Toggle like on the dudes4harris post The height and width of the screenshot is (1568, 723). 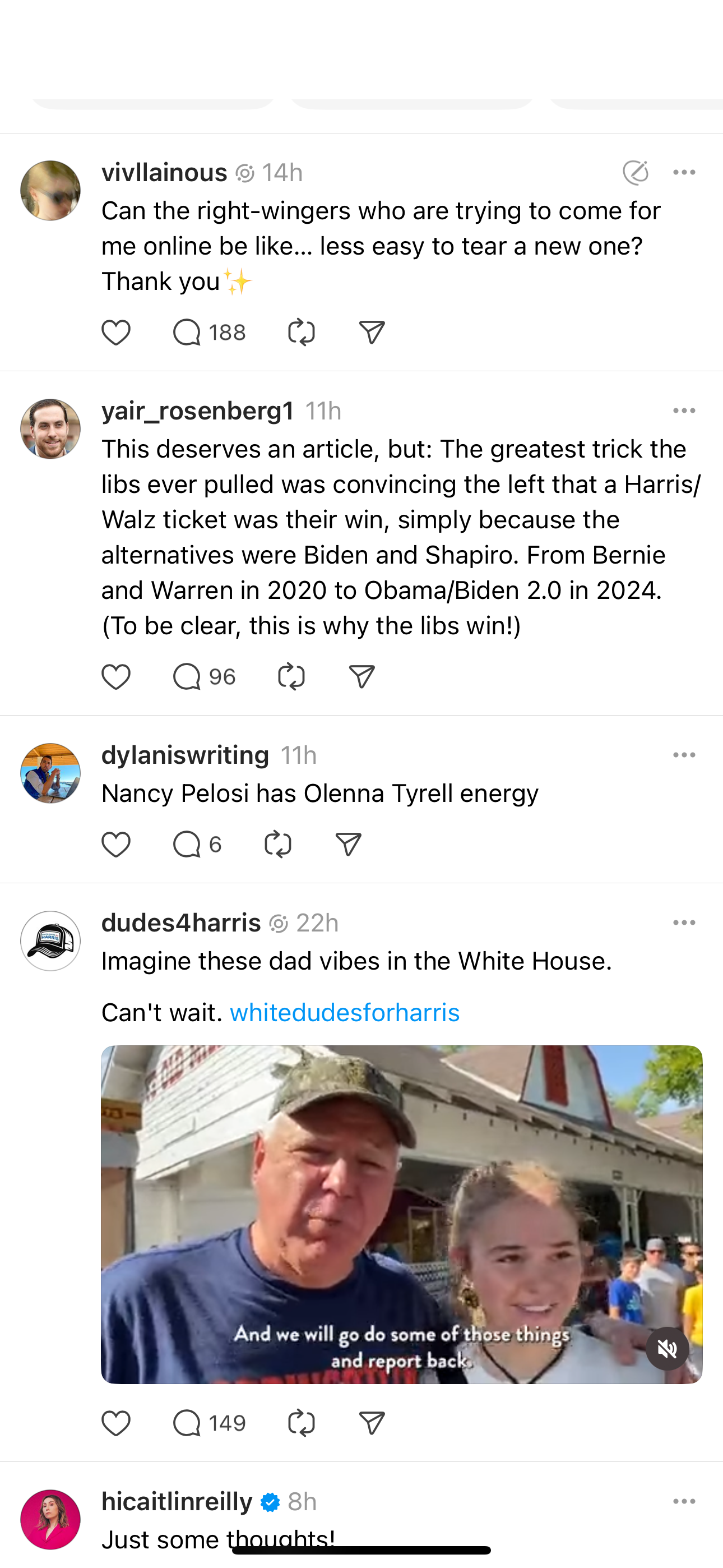tap(115, 1423)
